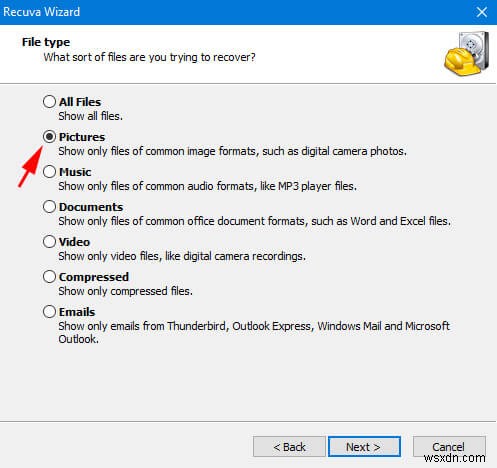Image resolution: width=497 pixels, height=468 pixels.
Task: Click the digital camera recordings description
Action: coord(182,256)
